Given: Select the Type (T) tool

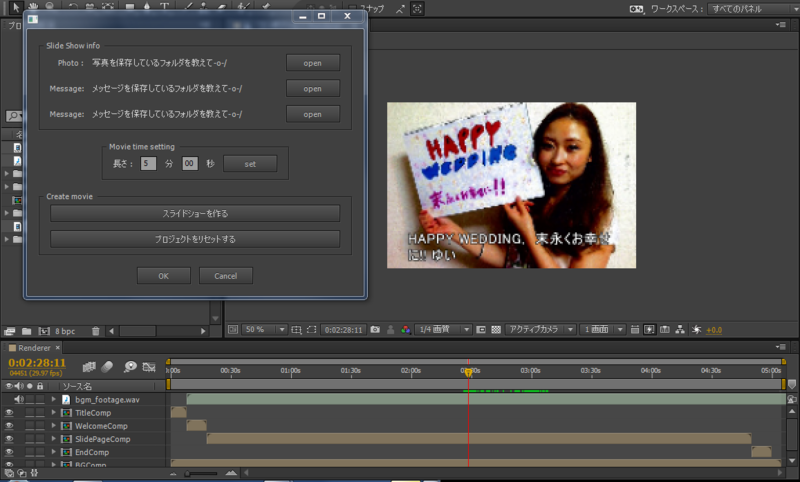Looking at the screenshot, I should coord(164,7).
